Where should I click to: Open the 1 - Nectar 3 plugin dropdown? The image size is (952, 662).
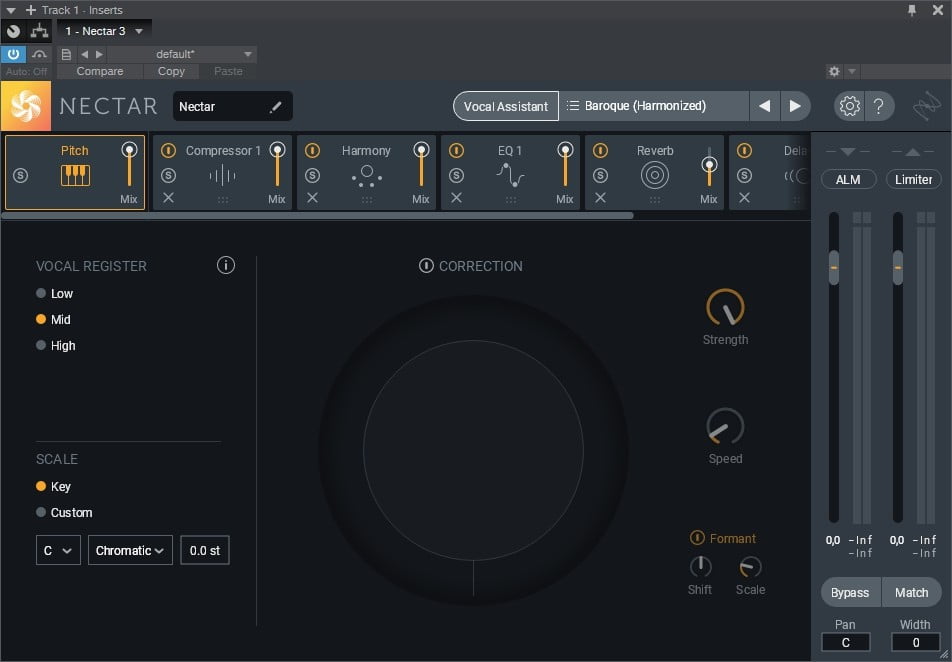click(104, 31)
